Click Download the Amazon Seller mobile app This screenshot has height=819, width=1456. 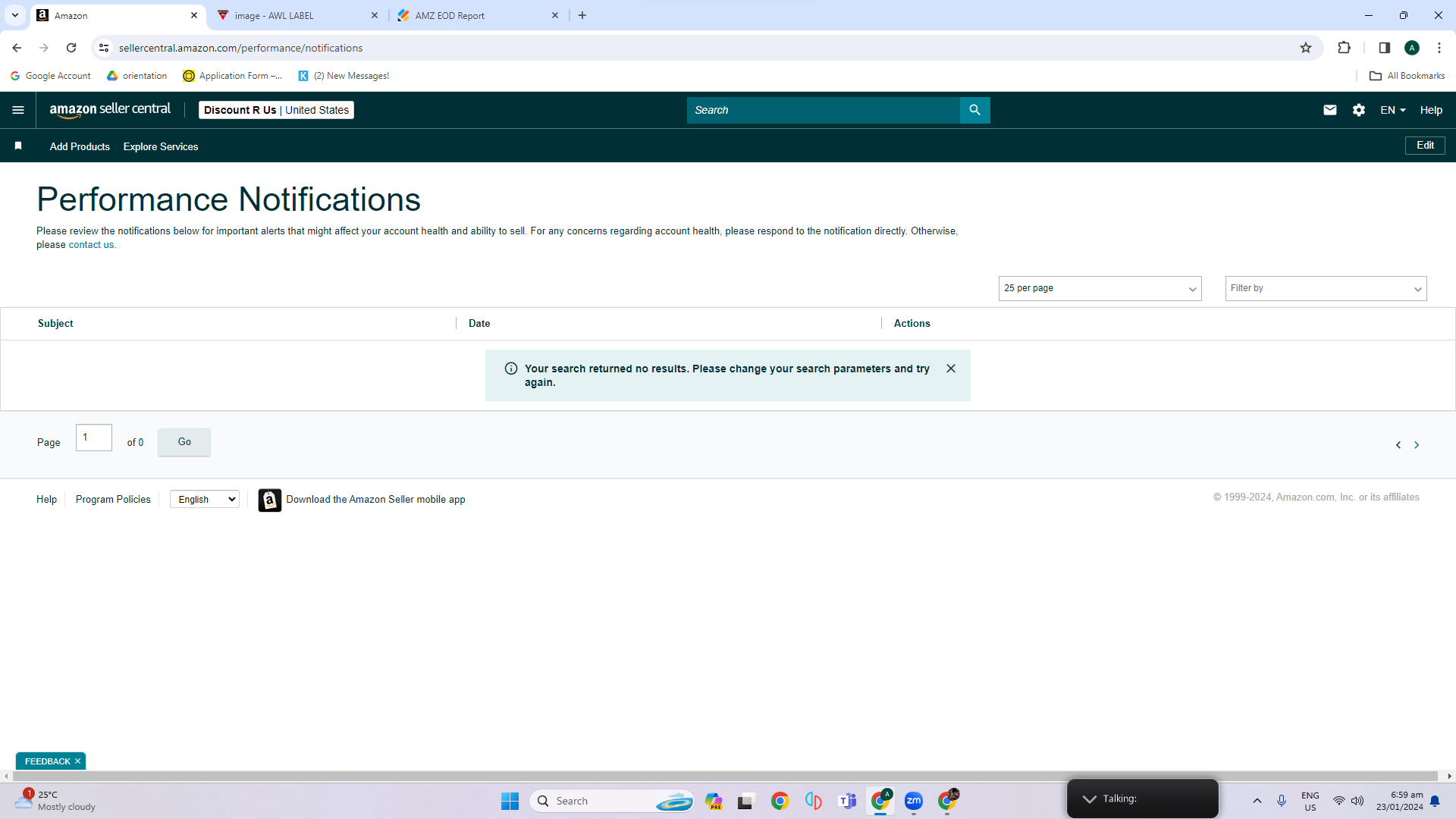tap(375, 499)
